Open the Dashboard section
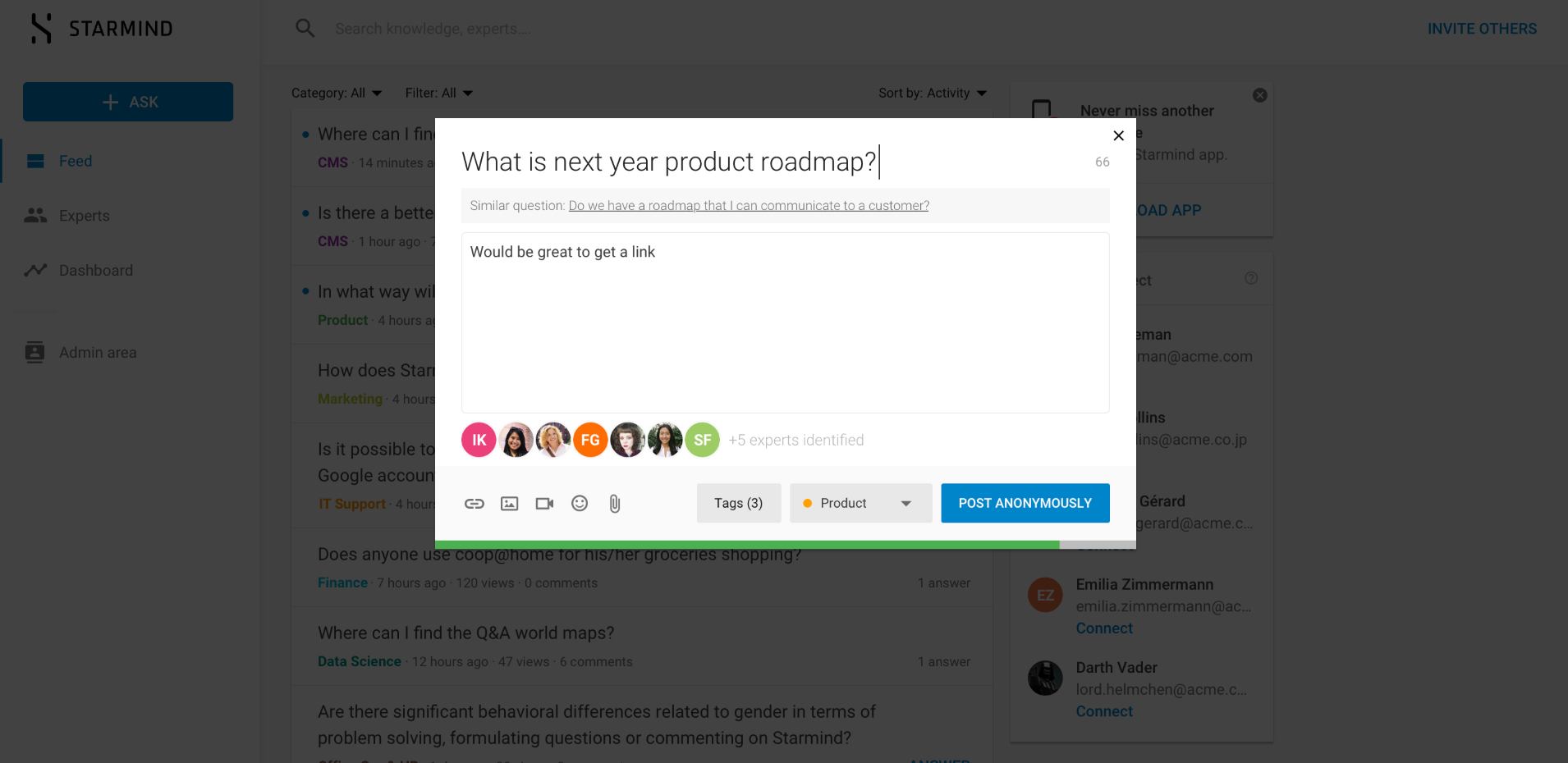Screen dimensions: 1568x763 coord(95,271)
